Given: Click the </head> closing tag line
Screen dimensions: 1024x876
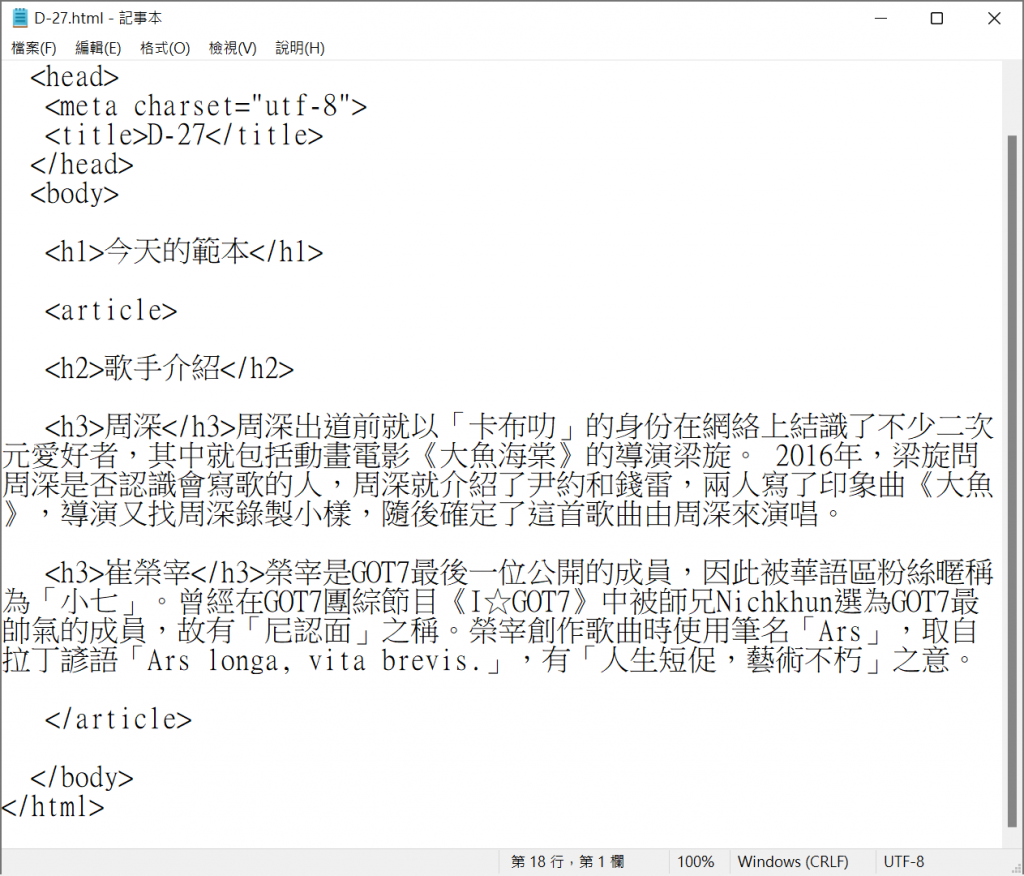Looking at the screenshot, I should [82, 165].
